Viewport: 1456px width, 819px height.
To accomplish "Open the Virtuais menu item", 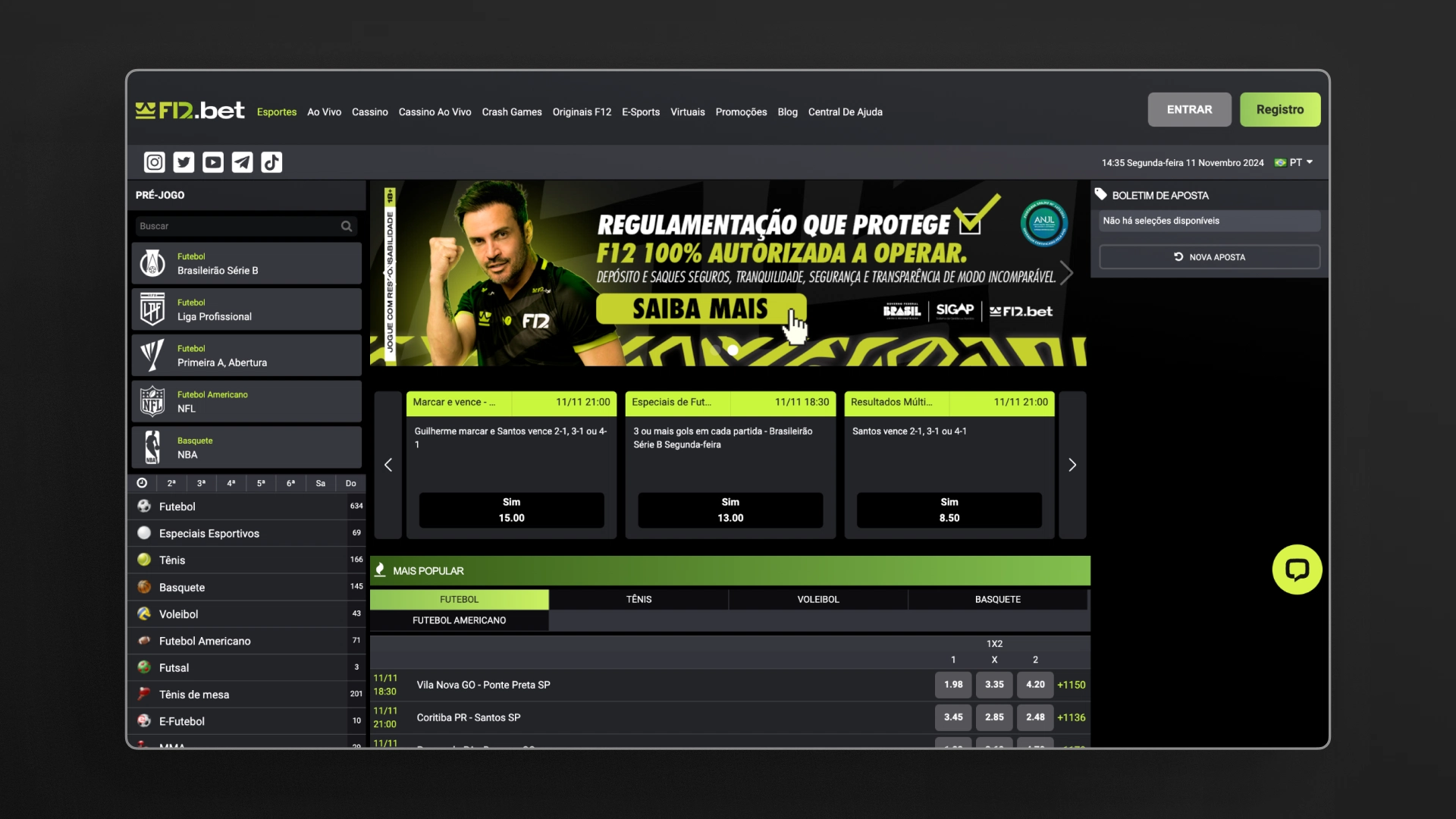I will coord(687,112).
